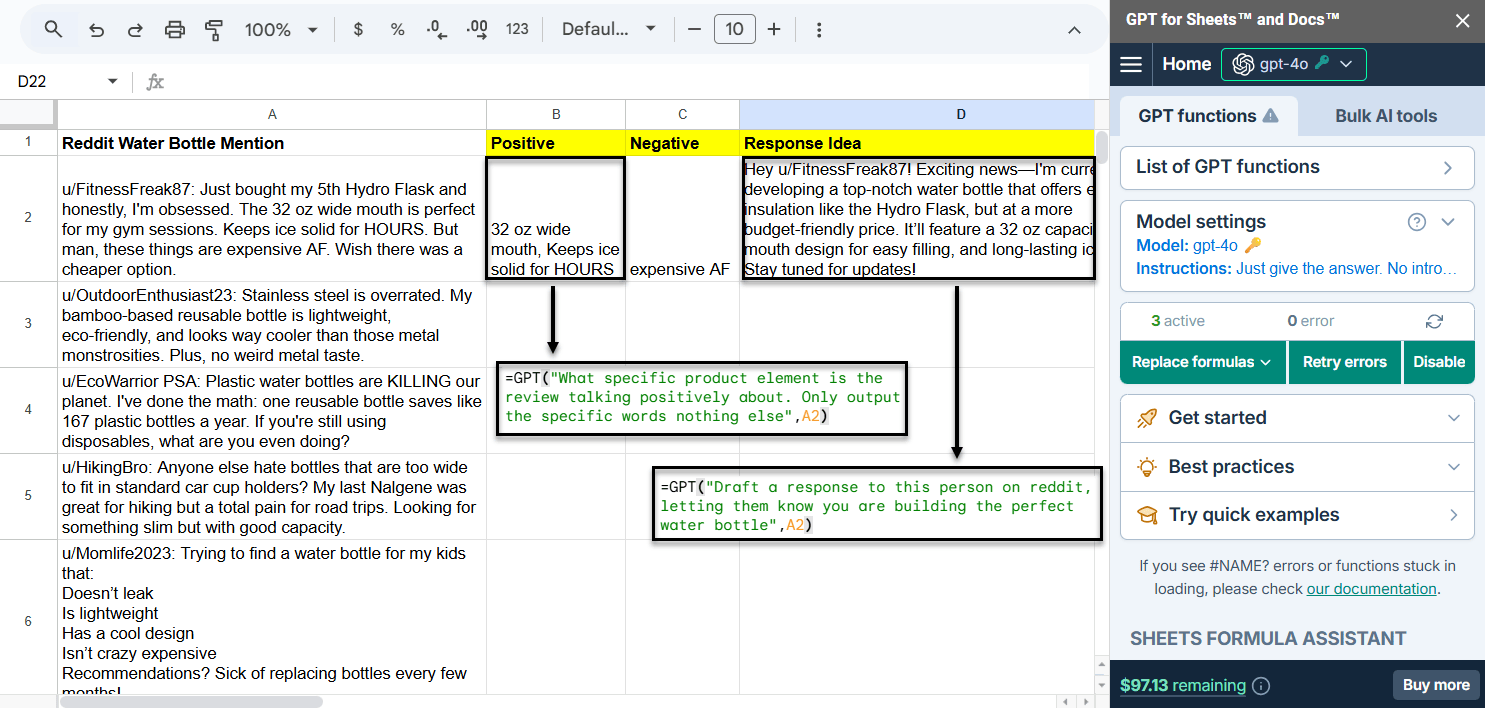The width and height of the screenshot is (1485, 708).
Task: Click the 'expensive AF' cell
Action: pyautogui.click(x=682, y=219)
